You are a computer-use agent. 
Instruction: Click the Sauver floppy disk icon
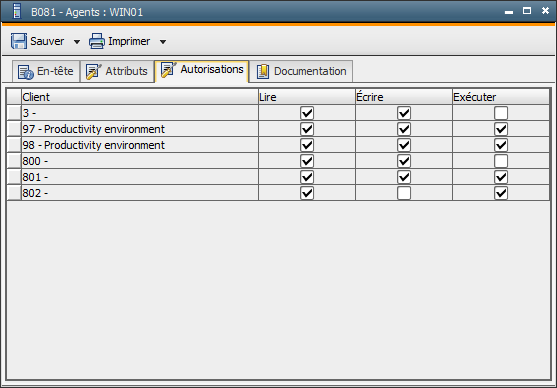point(18,41)
